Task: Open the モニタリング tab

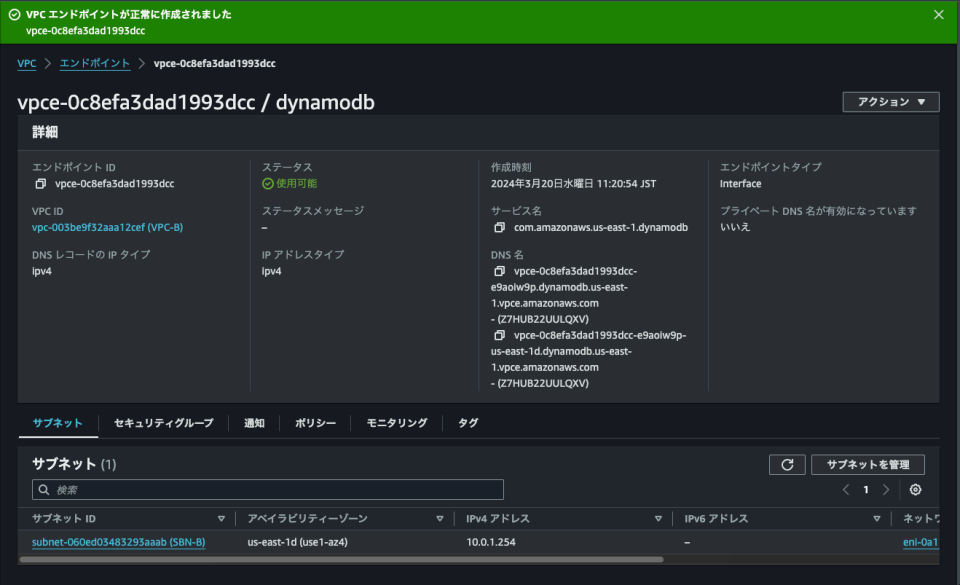Action: click(x=395, y=422)
